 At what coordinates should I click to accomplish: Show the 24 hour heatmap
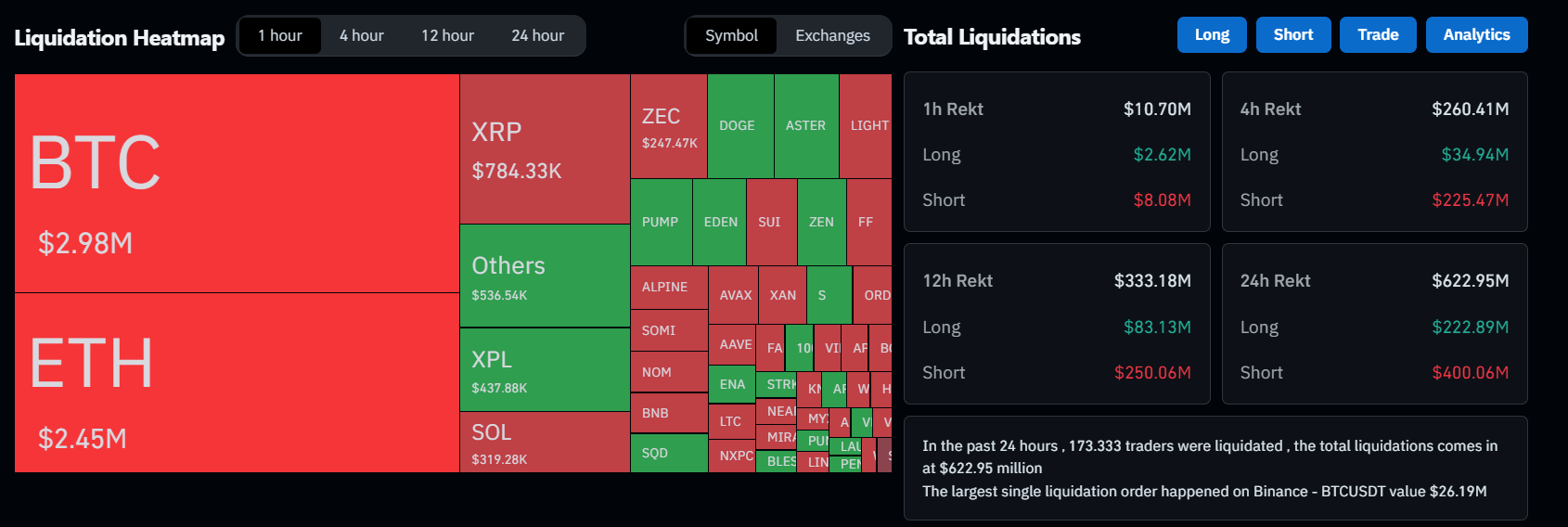click(537, 36)
